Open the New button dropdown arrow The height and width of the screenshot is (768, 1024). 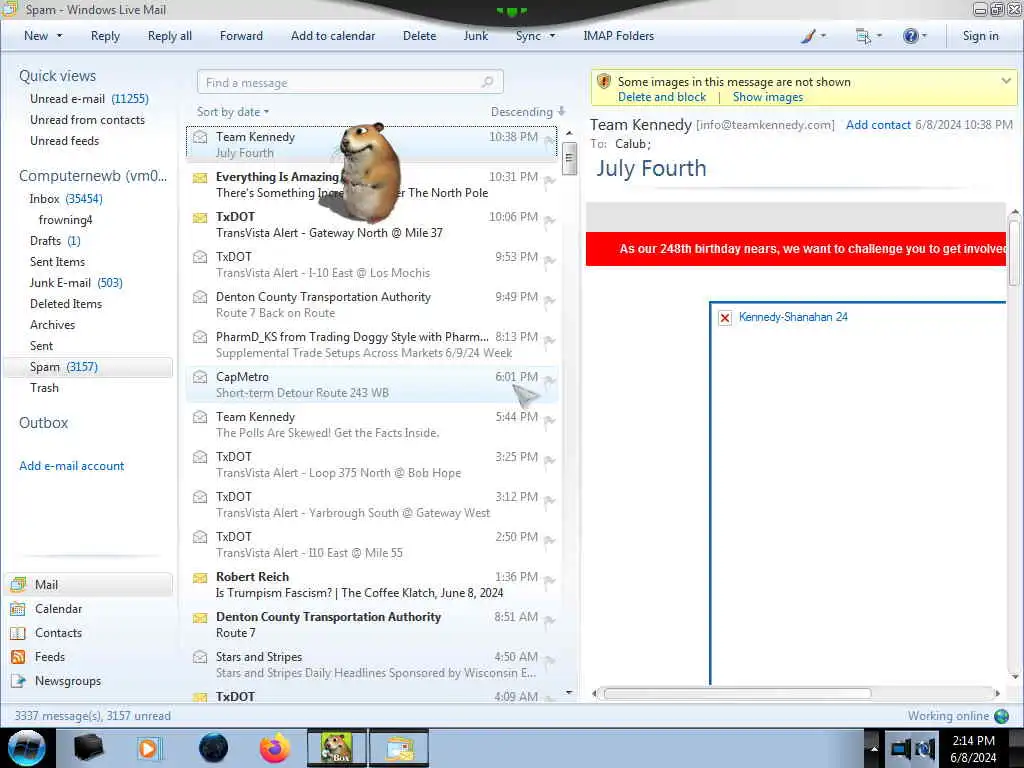tap(59, 36)
